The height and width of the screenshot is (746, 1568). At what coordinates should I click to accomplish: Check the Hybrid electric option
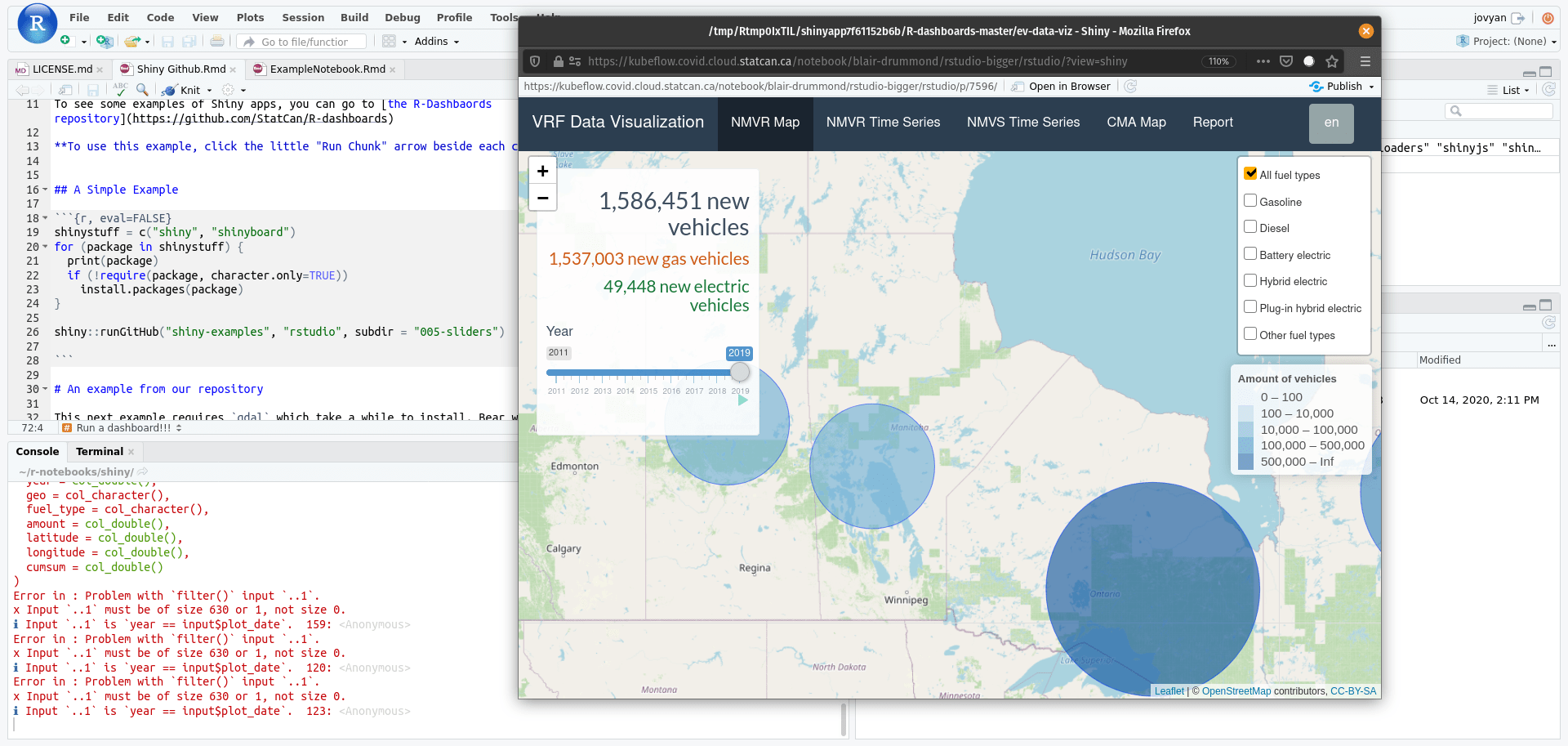click(1250, 280)
